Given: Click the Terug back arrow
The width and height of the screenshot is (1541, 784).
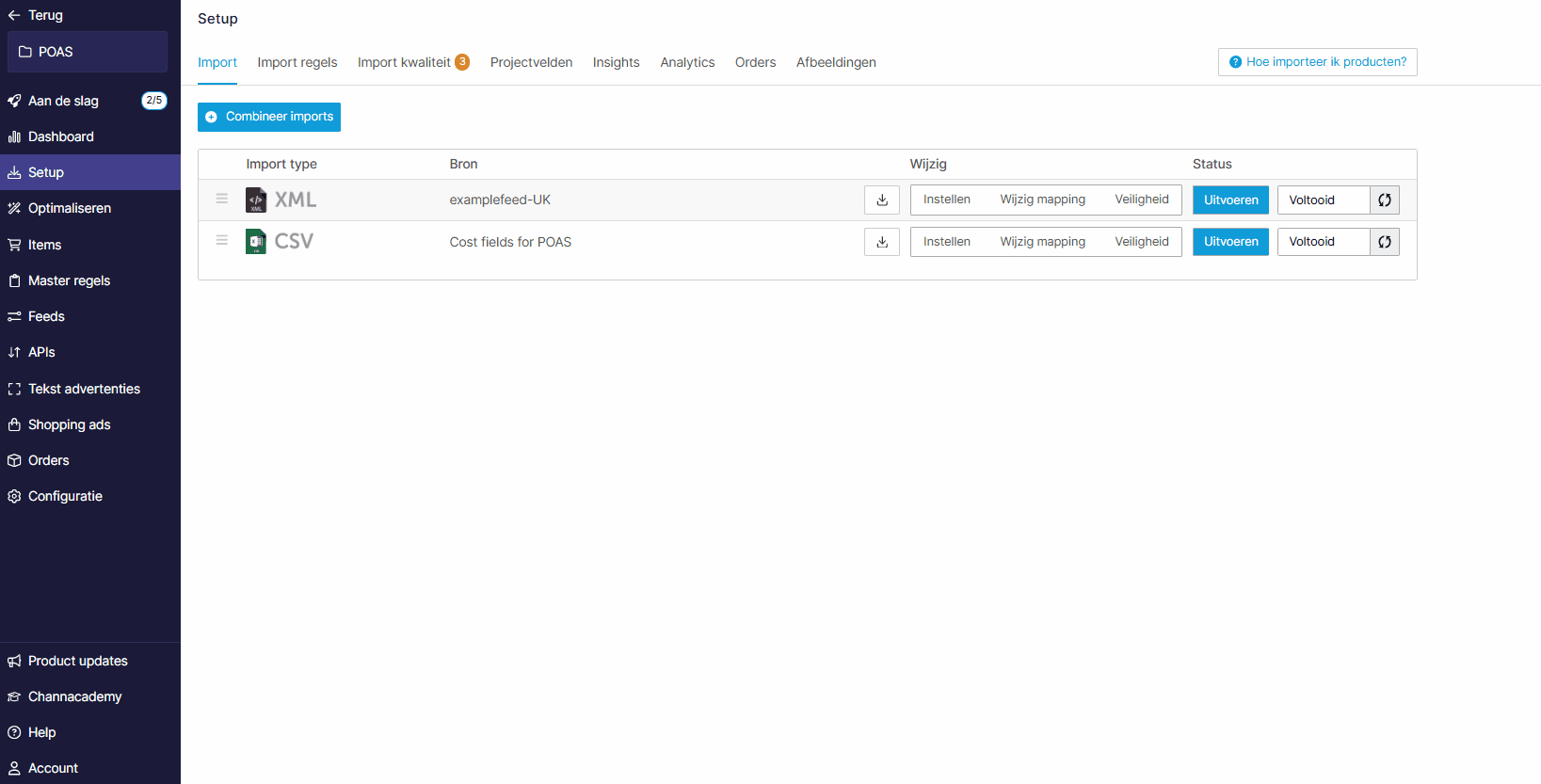Looking at the screenshot, I should tap(13, 15).
